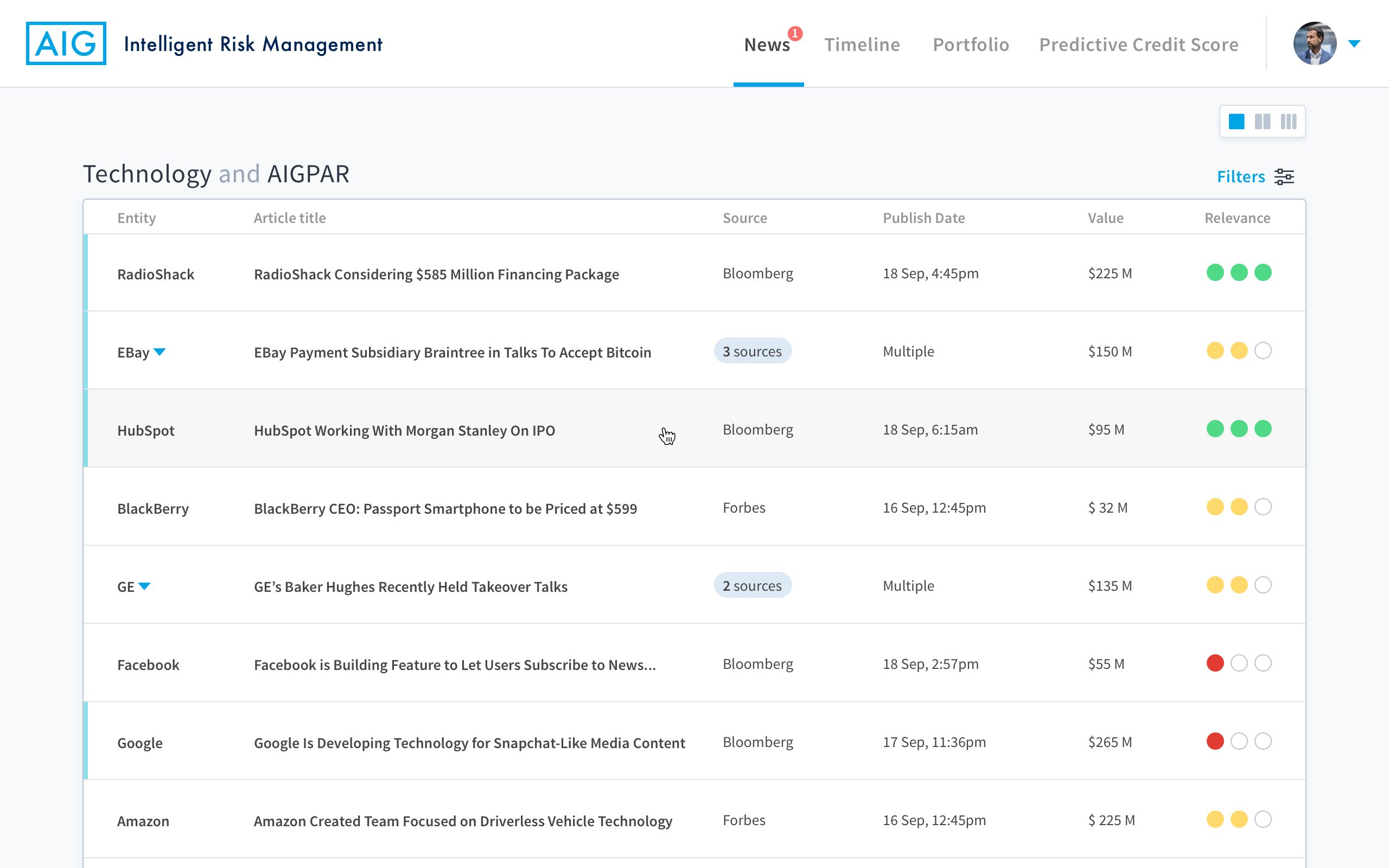Screen dimensions: 1389x868
Task: Switch to two-column layout view
Action: (1262, 122)
